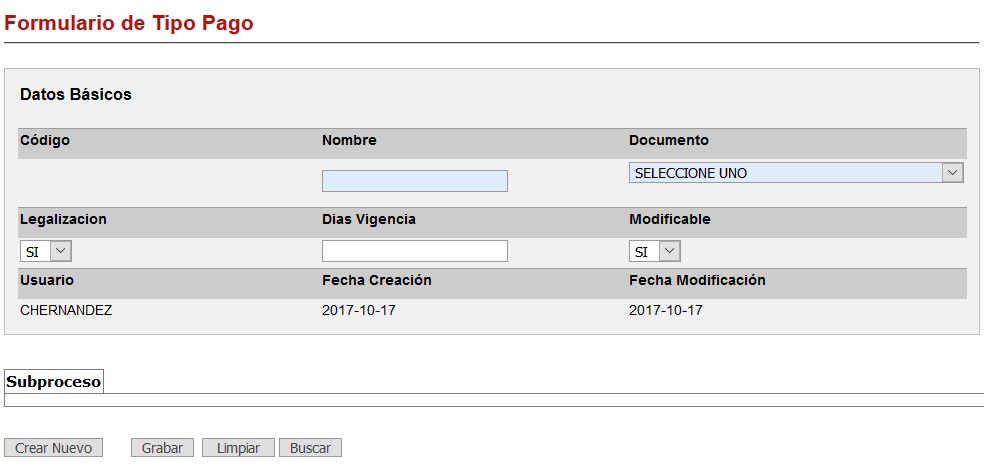Hit the Limpiar button

click(x=238, y=448)
